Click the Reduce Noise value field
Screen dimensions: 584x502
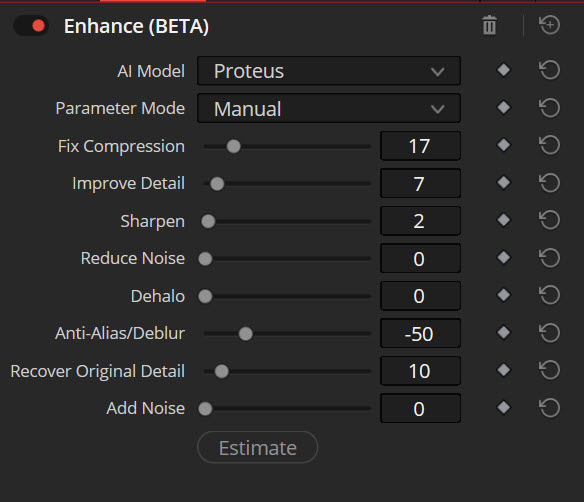[x=420, y=258]
